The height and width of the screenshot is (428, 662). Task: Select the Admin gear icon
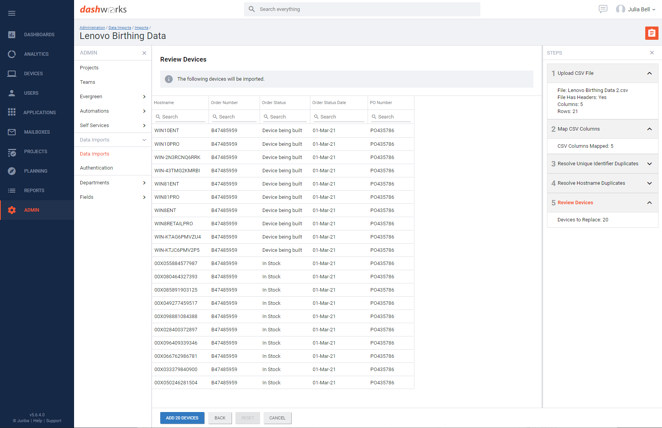[12, 210]
